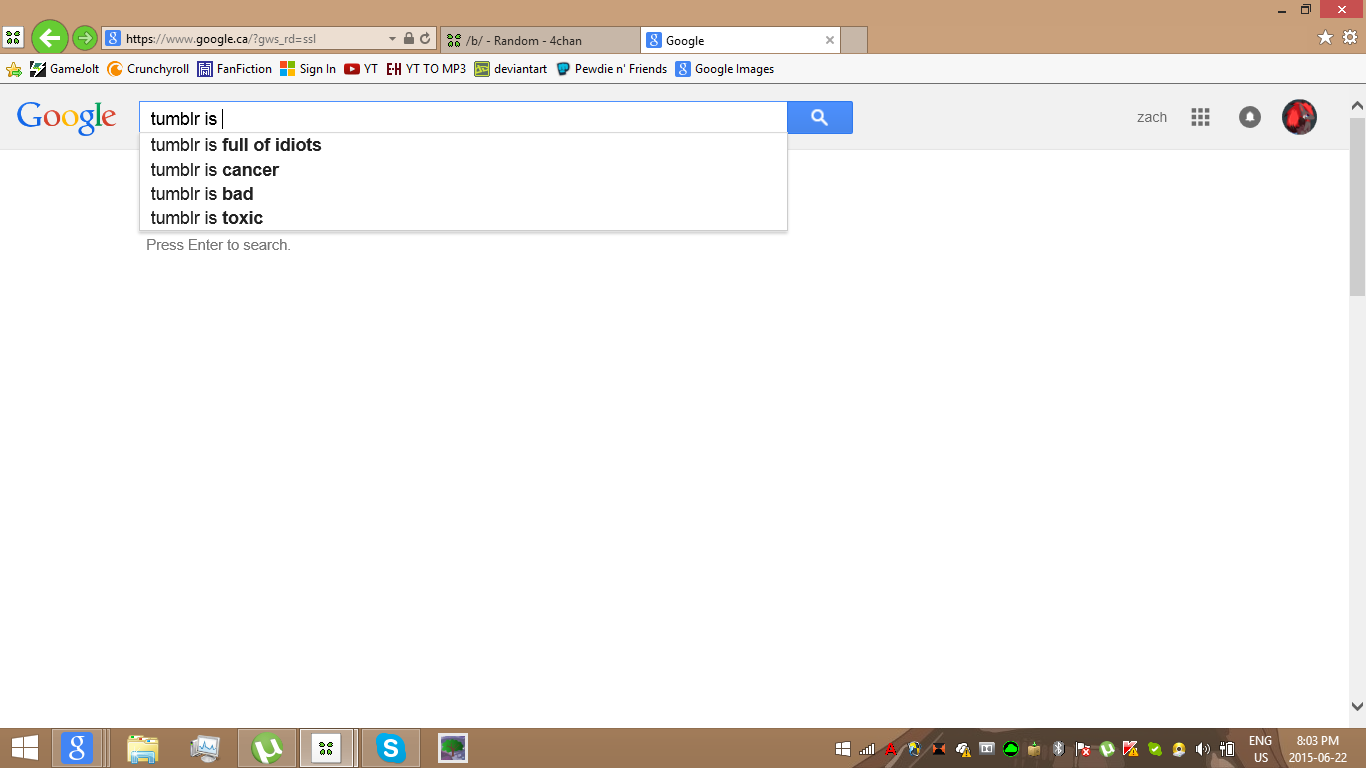Viewport: 1366px width, 768px height.
Task: Open browser settings gear icon
Action: [x=1349, y=37]
